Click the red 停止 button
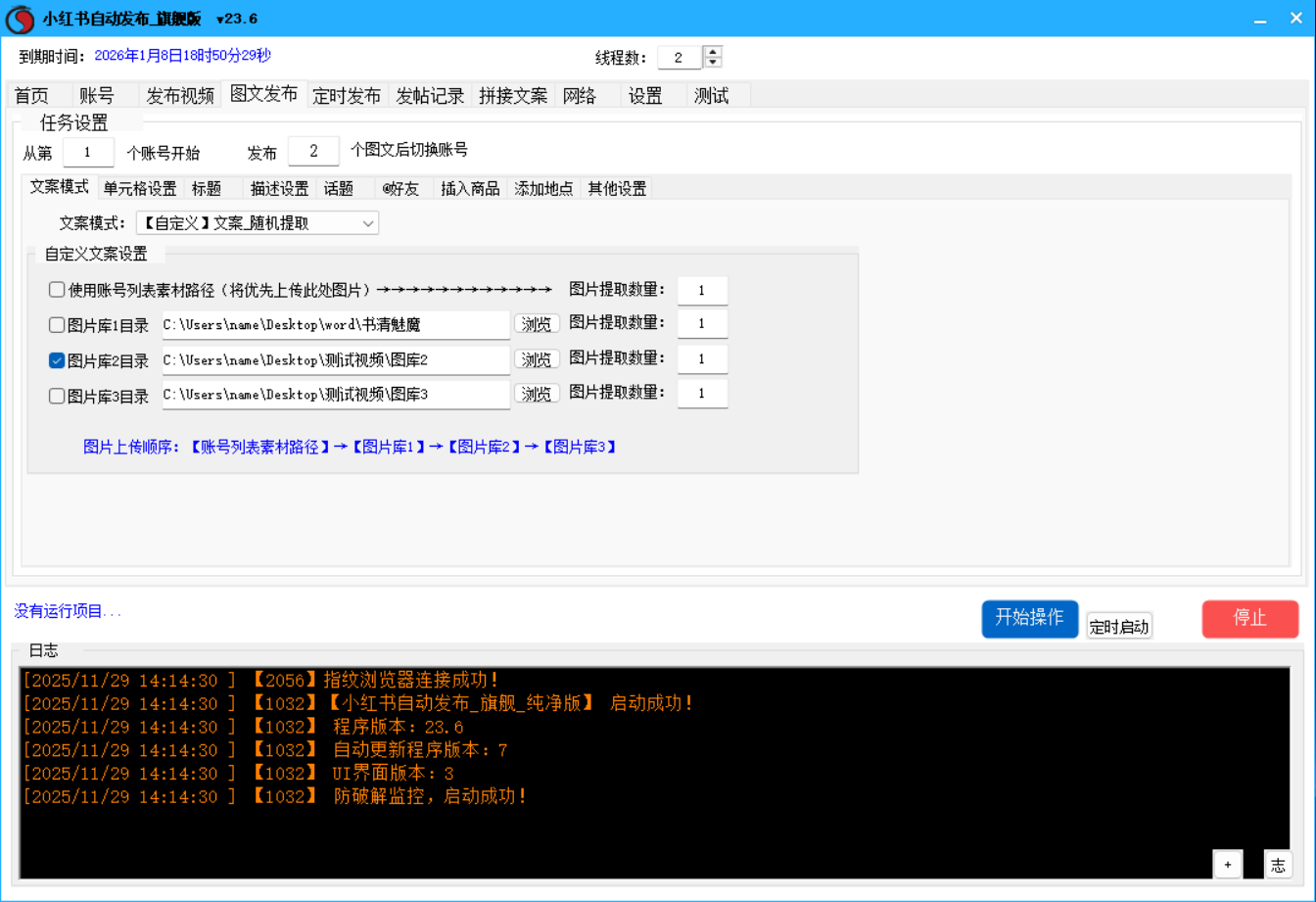The width and height of the screenshot is (1316, 902). click(1249, 618)
